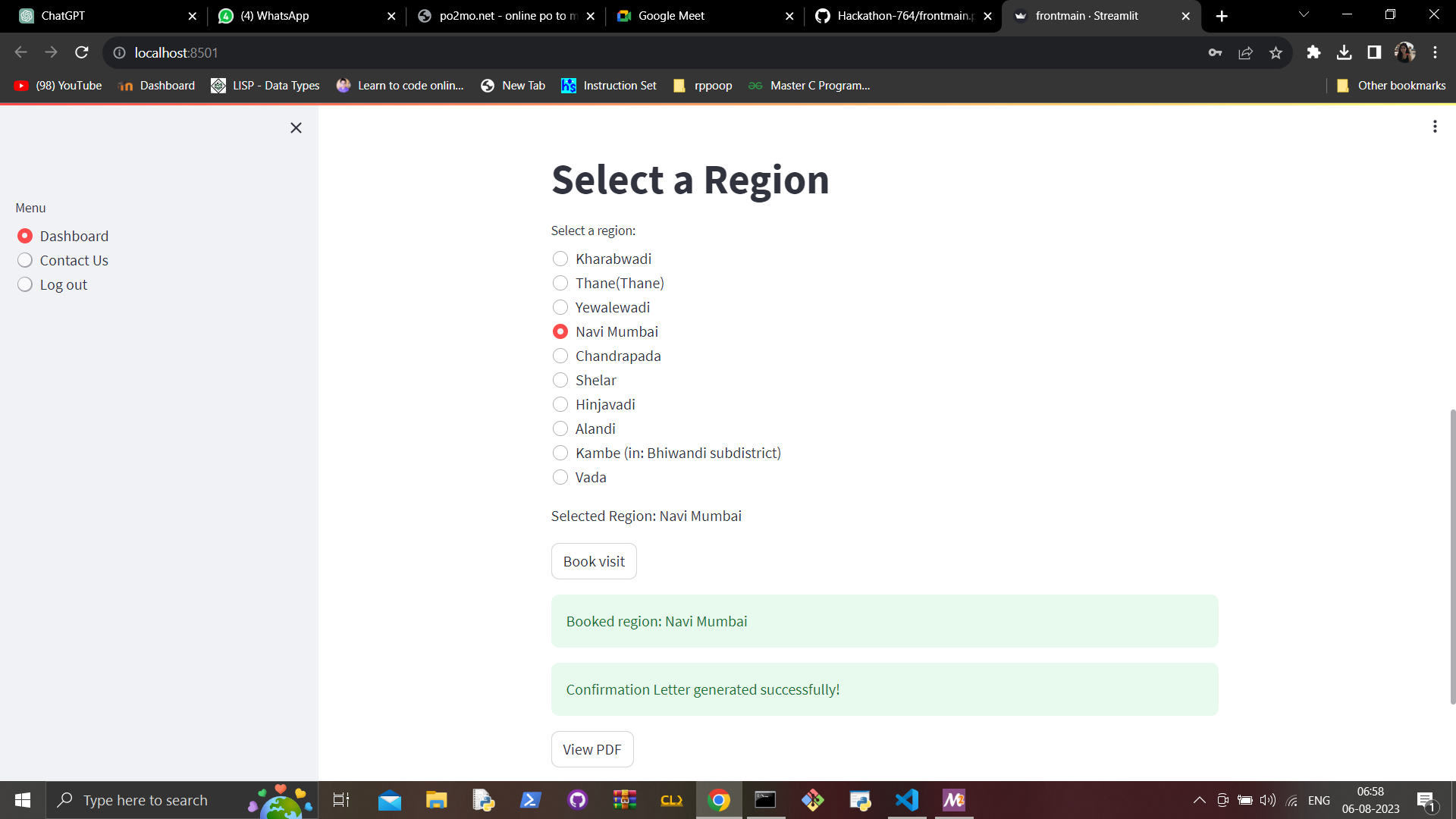Click the page vertical scrollbar
This screenshot has height=819, width=1456.
coord(1452,557)
